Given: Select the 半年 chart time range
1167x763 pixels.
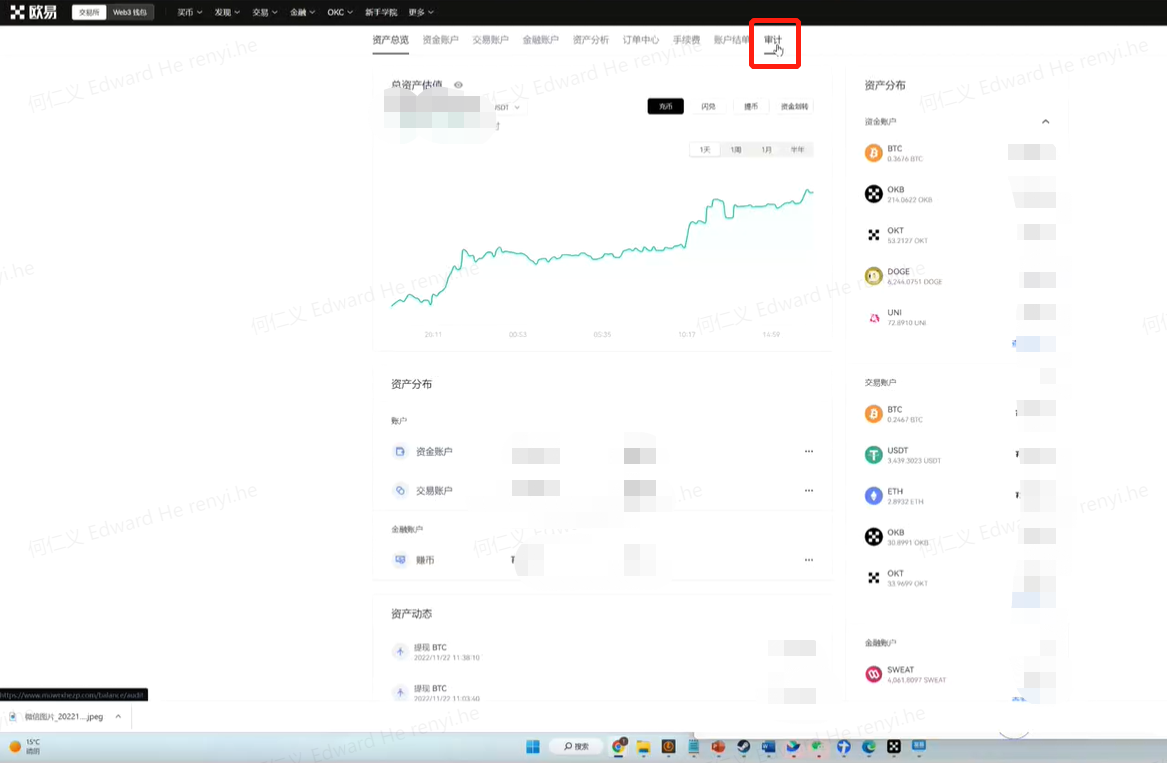Looking at the screenshot, I should [800, 148].
